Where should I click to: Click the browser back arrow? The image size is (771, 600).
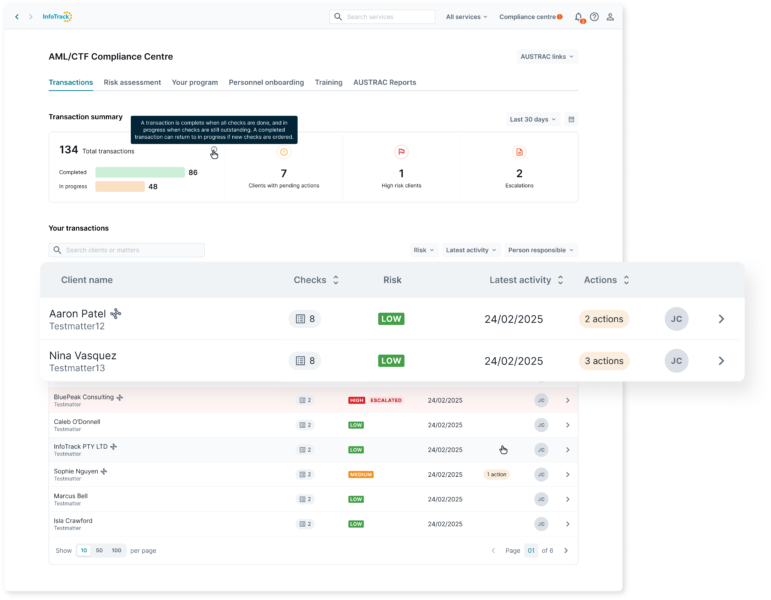pyautogui.click(x=17, y=17)
